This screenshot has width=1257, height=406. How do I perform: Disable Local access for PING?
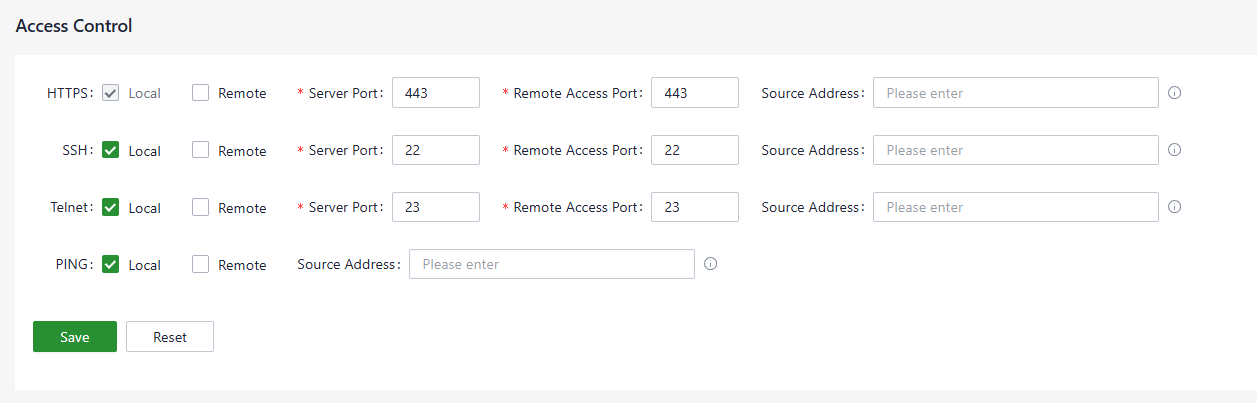point(111,264)
